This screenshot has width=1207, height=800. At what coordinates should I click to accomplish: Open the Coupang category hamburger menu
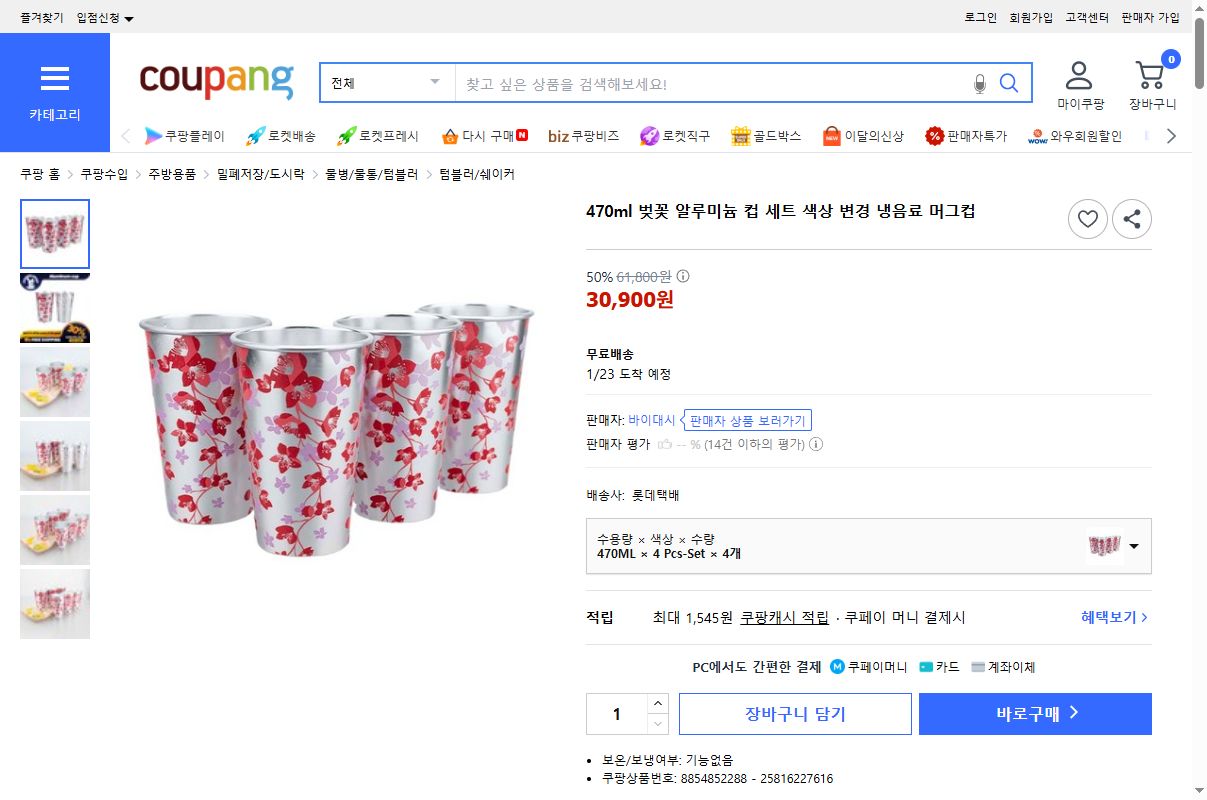point(55,80)
